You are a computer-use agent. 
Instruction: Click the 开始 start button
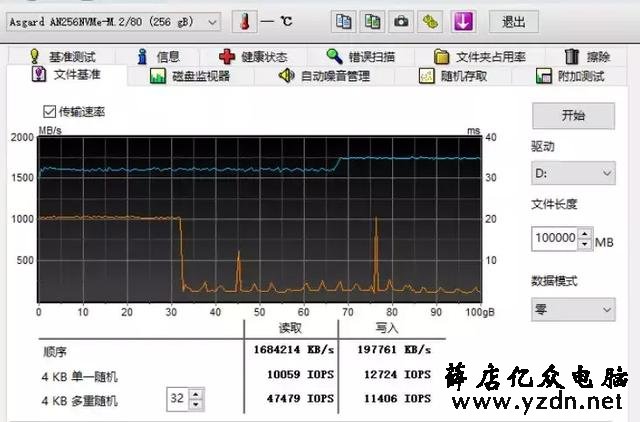click(x=573, y=116)
